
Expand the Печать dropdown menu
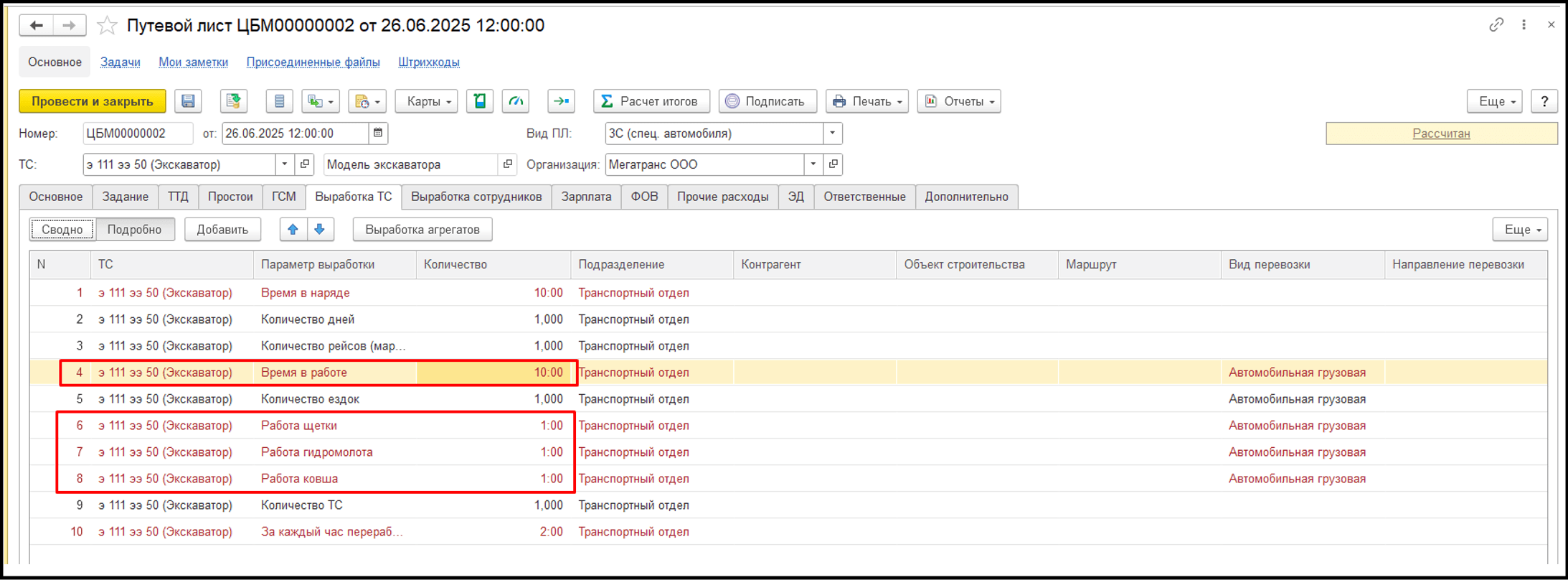867,101
